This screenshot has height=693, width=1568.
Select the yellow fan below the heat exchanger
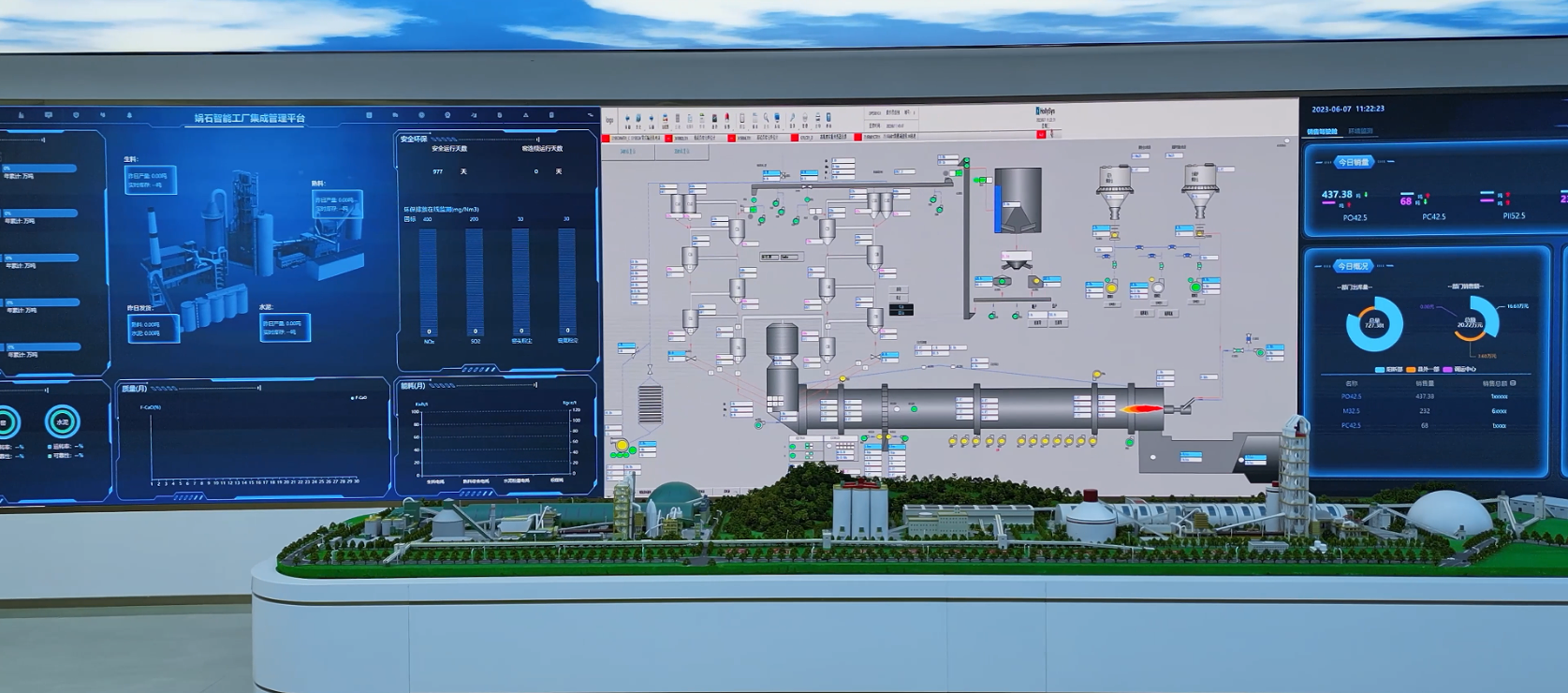point(621,446)
